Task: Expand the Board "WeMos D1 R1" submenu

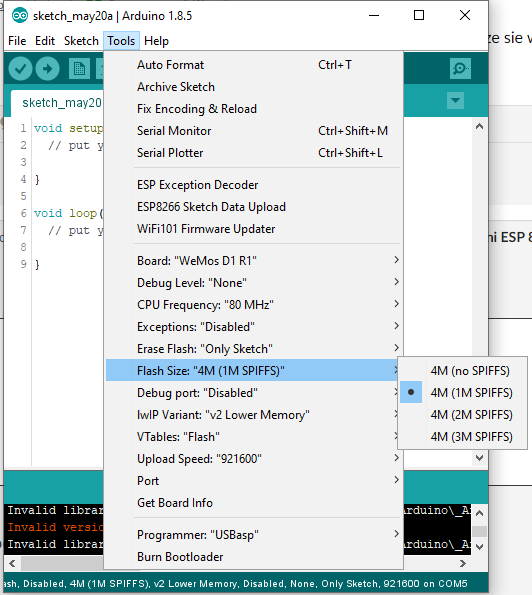Action: [x=253, y=261]
